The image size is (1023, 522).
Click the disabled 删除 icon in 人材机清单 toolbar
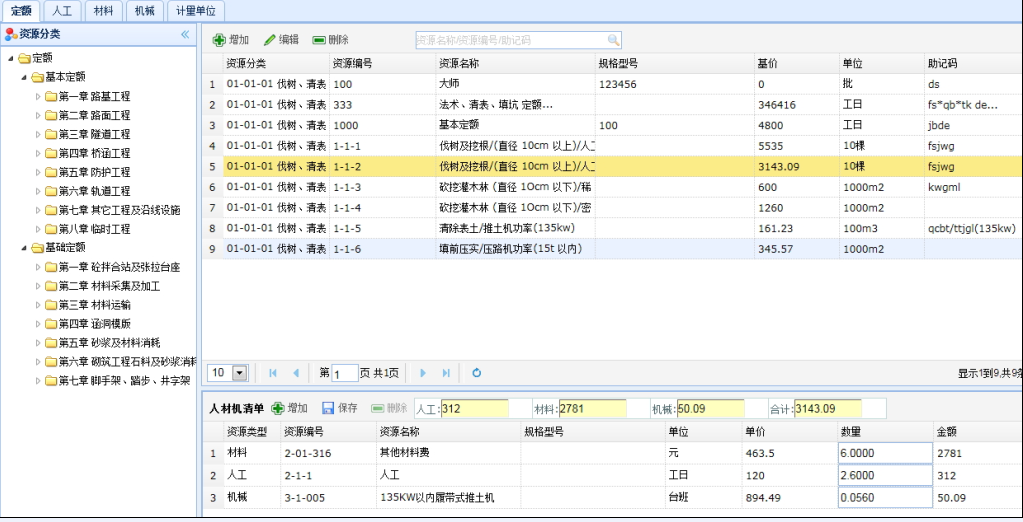pyautogui.click(x=378, y=408)
